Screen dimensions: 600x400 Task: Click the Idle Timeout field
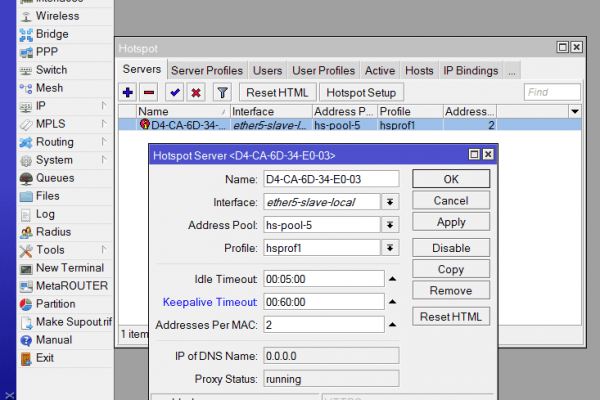point(324,279)
